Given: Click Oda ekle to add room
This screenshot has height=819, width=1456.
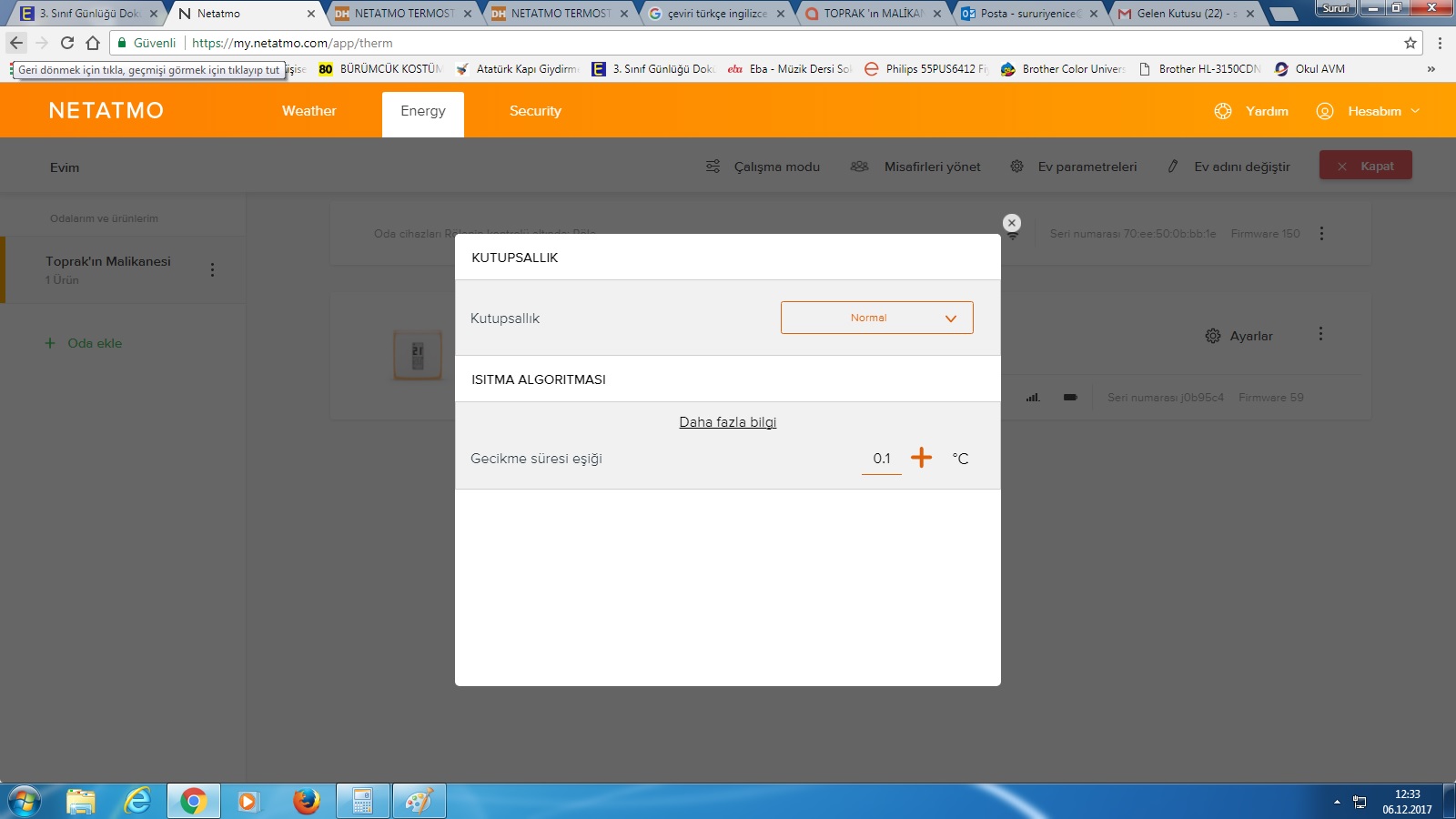Looking at the screenshot, I should [x=84, y=343].
